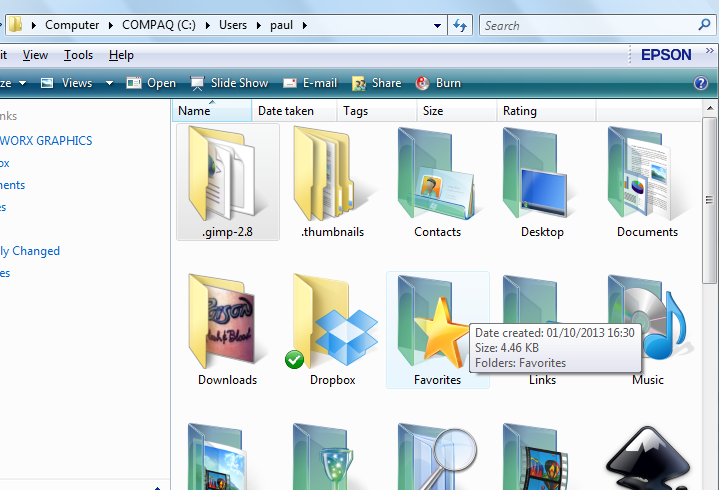Open the Help menu

click(121, 55)
